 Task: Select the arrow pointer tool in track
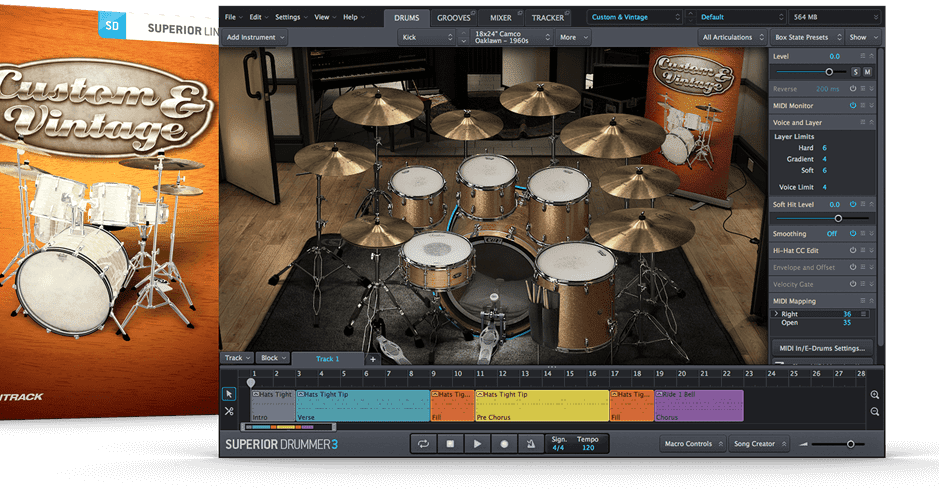pyautogui.click(x=229, y=394)
